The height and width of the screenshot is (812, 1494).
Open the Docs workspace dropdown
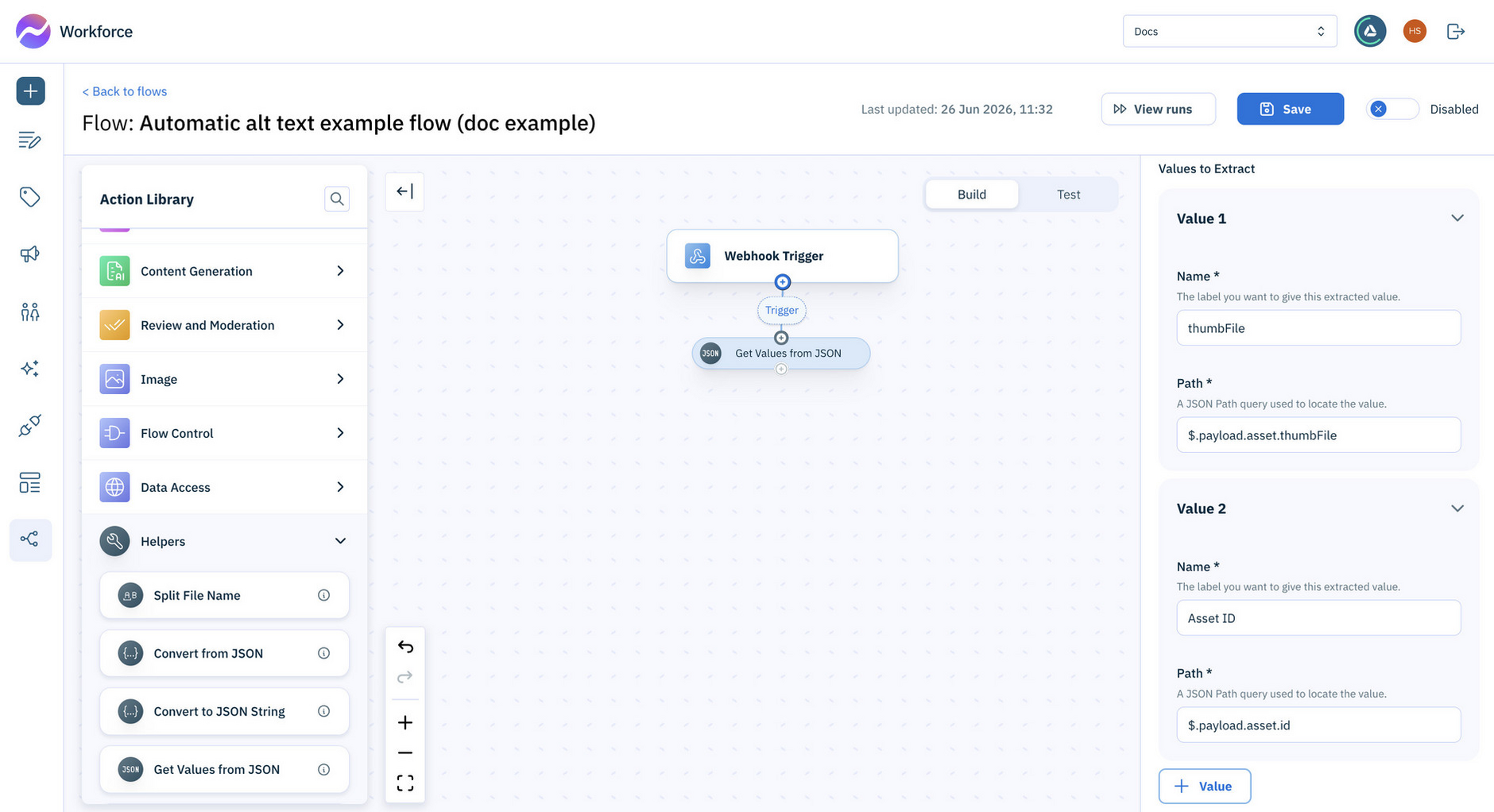1229,31
